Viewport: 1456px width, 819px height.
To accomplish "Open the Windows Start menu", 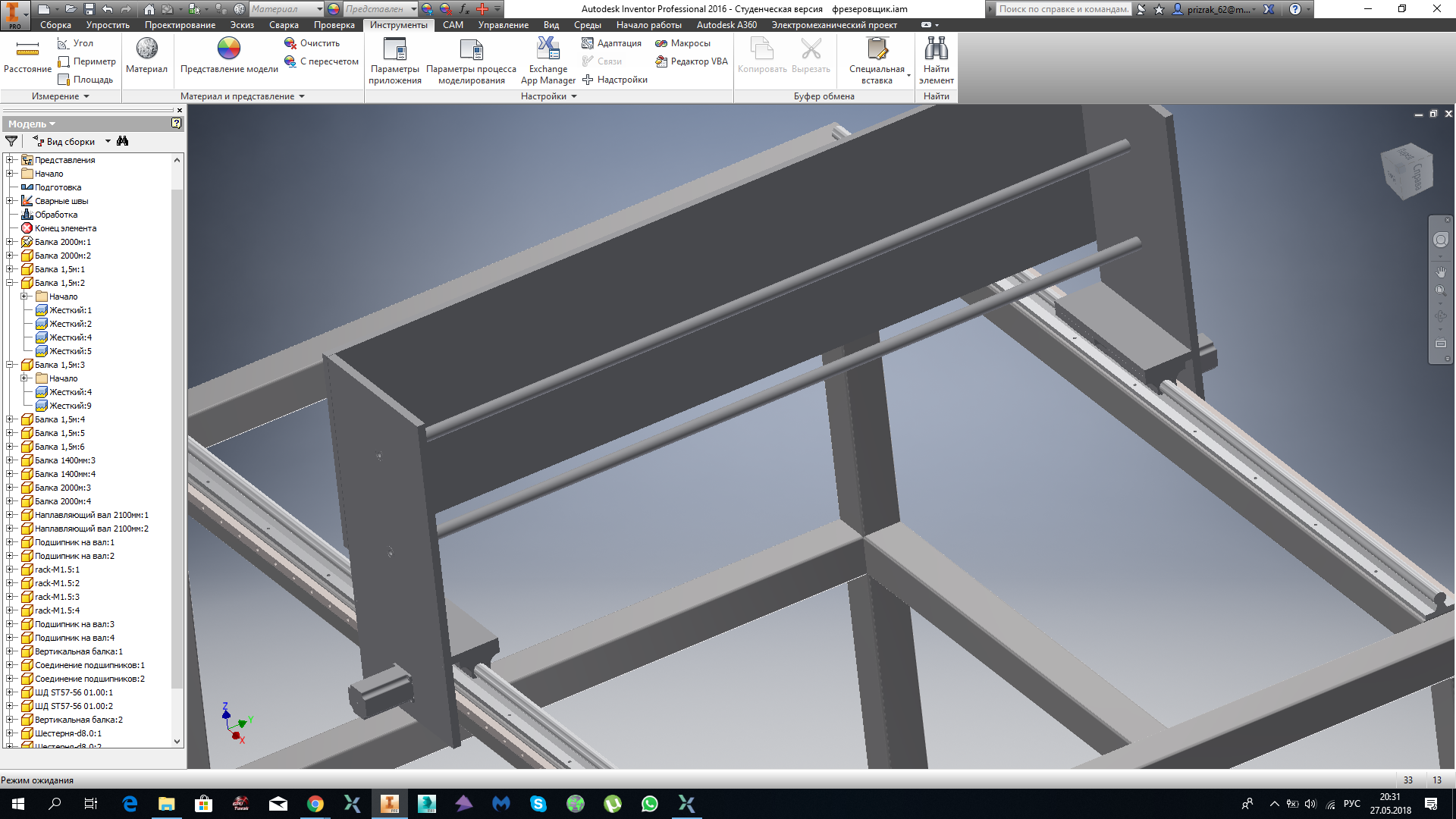I will [18, 804].
